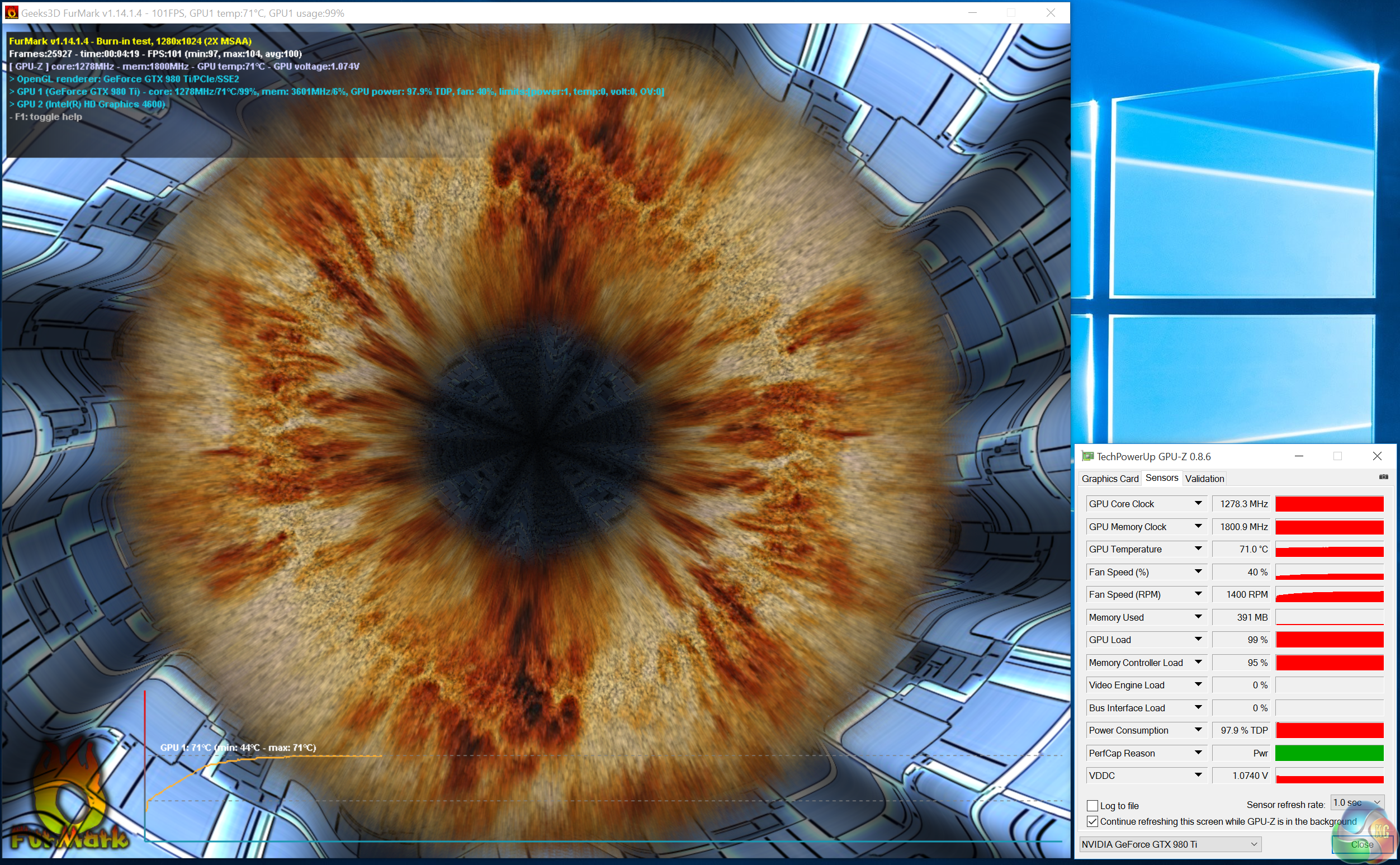The width and height of the screenshot is (1400, 865).
Task: Enable the Log to file checkbox
Action: tap(1092, 806)
